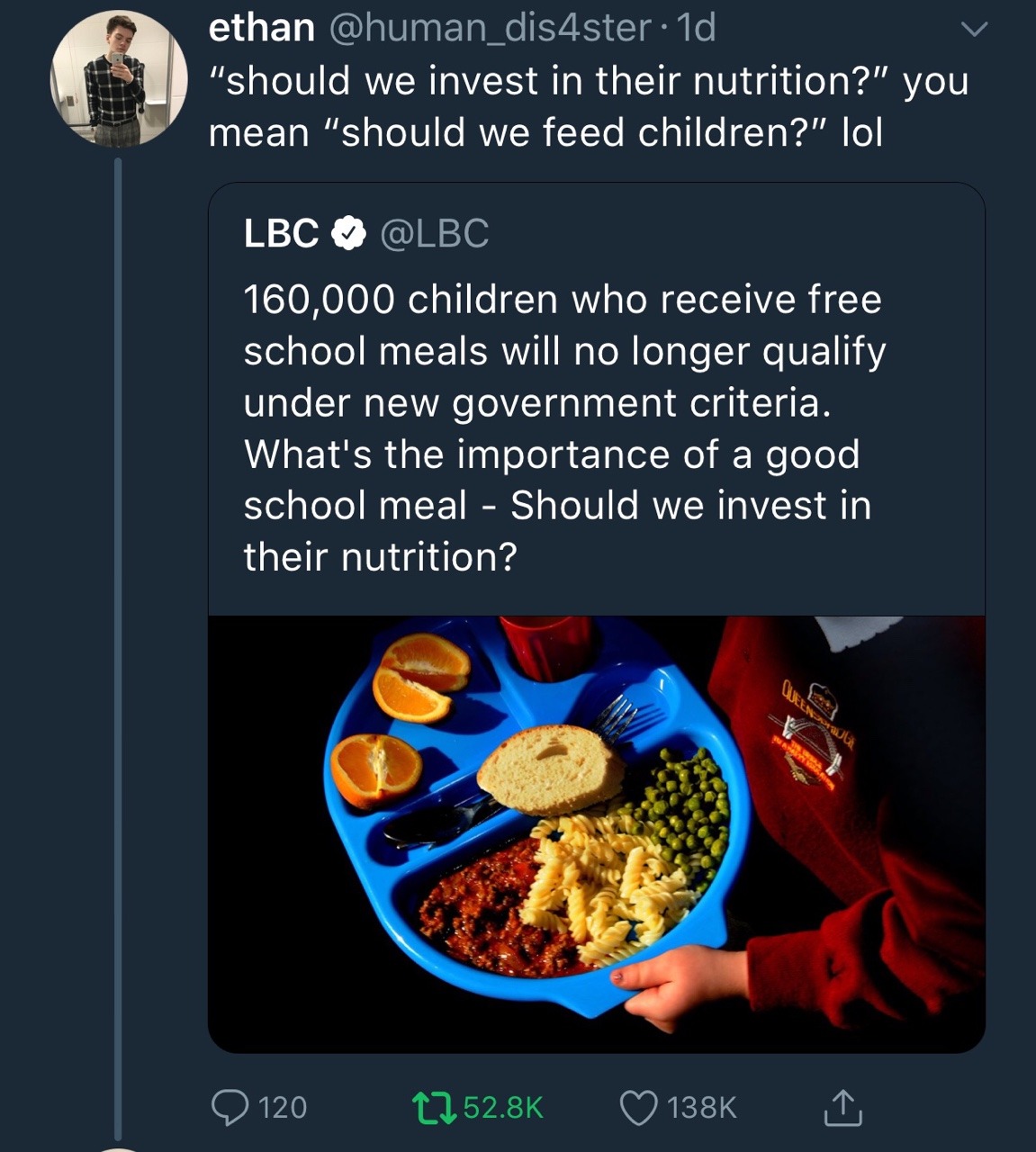Open the partially visible avatar at the bottom
Viewport: 1036px width, 1152px height.
point(118,1147)
